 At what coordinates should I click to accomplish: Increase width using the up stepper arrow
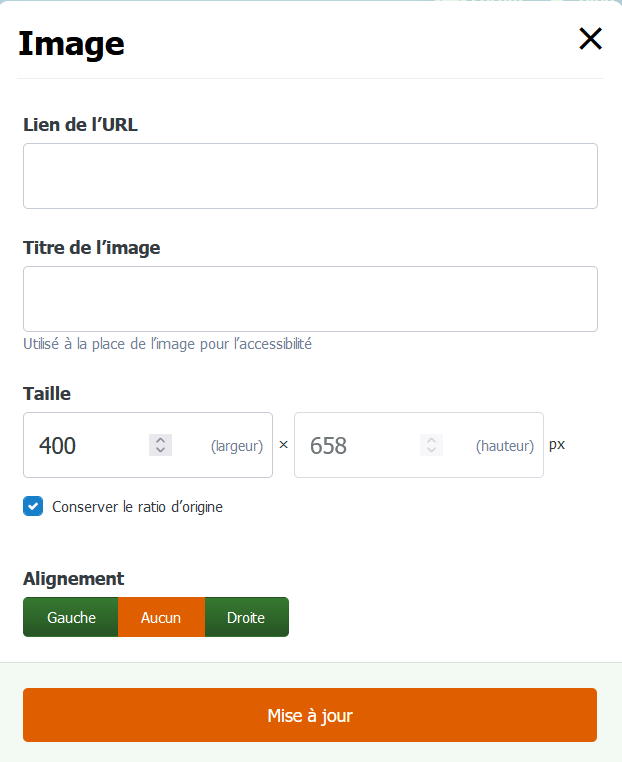[x=160, y=440]
